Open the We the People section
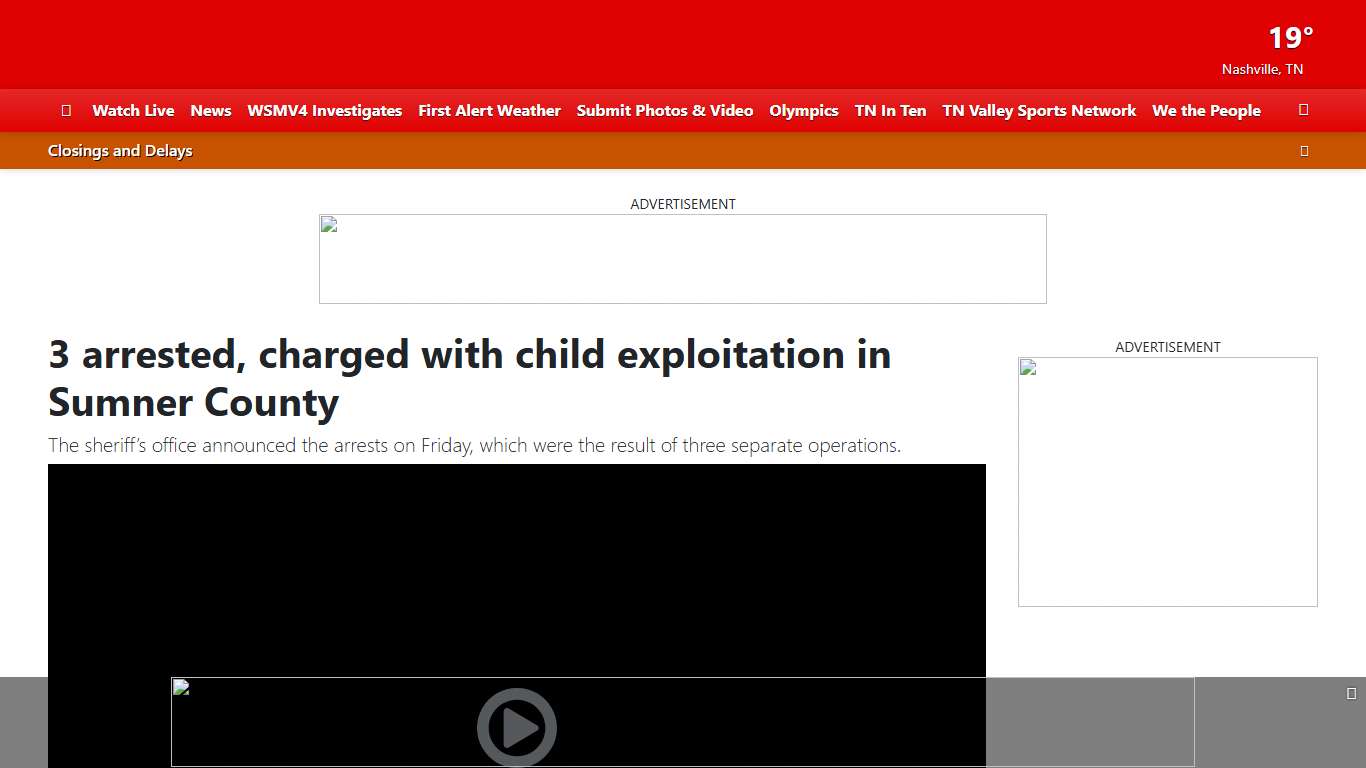The image size is (1366, 768). pos(1206,111)
